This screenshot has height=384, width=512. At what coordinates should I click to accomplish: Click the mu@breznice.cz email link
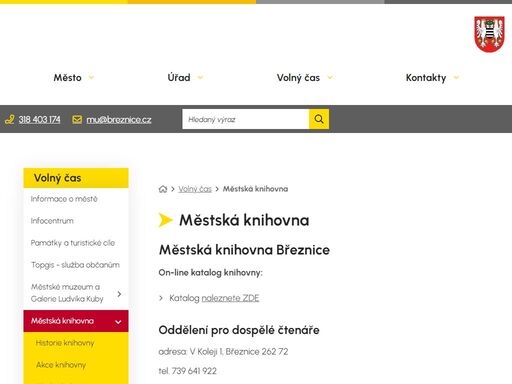pos(119,119)
